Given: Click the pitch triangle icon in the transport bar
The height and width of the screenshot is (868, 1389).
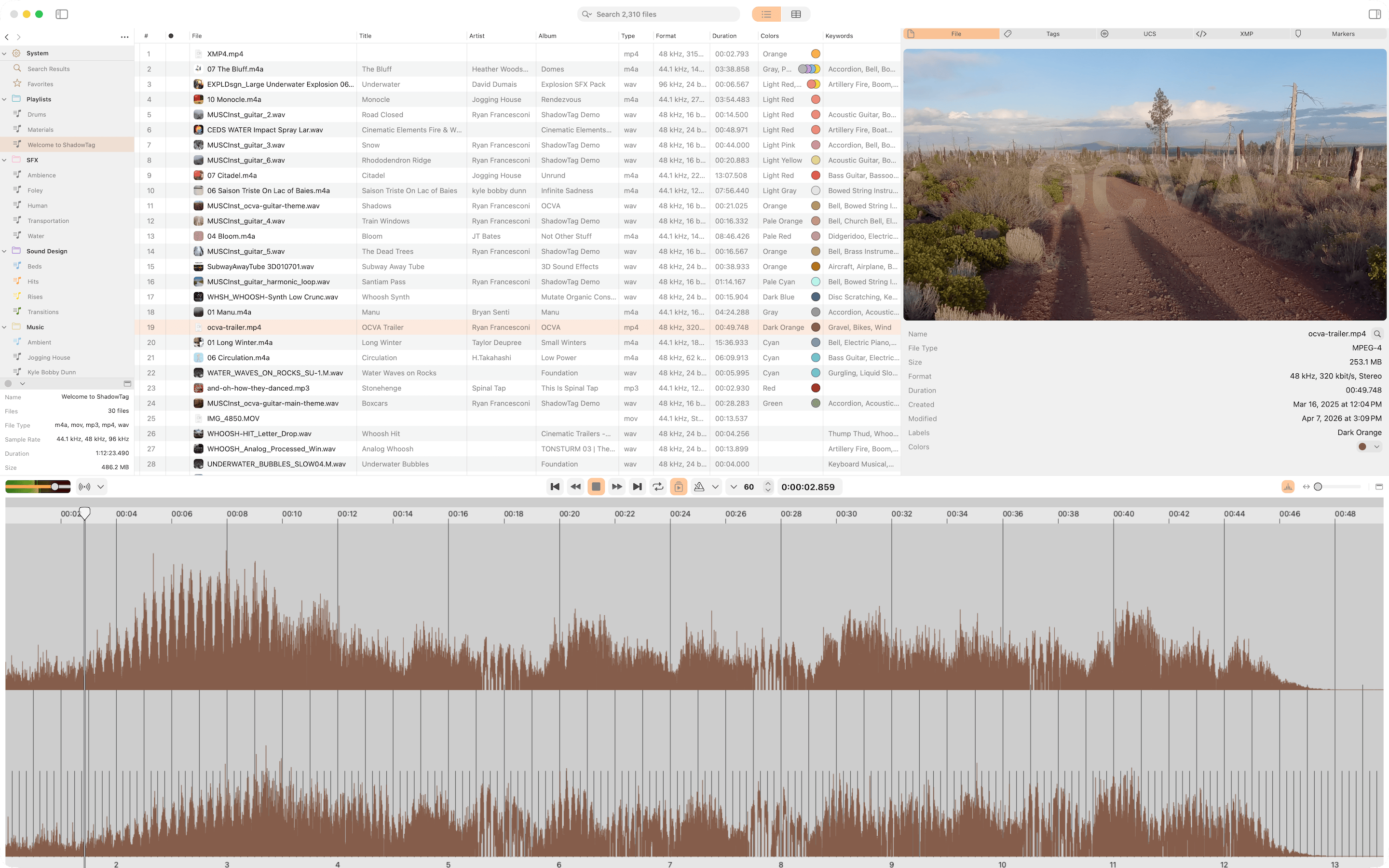Looking at the screenshot, I should tap(699, 486).
